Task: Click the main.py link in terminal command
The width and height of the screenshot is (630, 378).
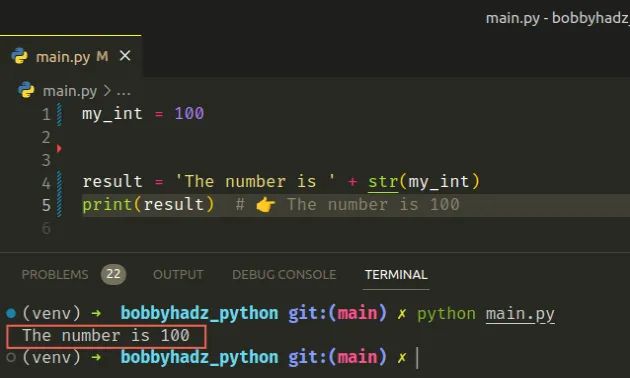Action: coord(520,314)
